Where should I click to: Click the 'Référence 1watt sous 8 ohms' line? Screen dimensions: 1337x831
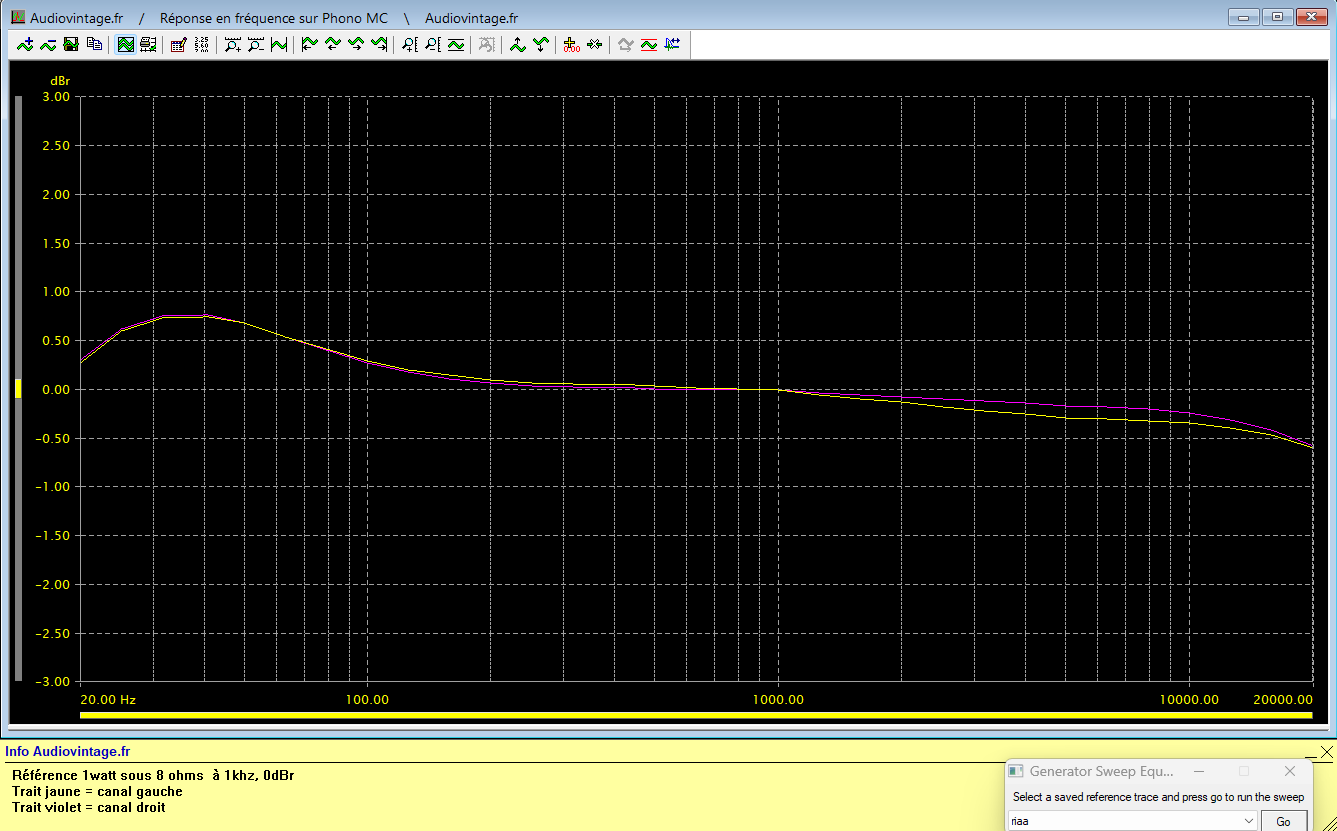point(153,775)
